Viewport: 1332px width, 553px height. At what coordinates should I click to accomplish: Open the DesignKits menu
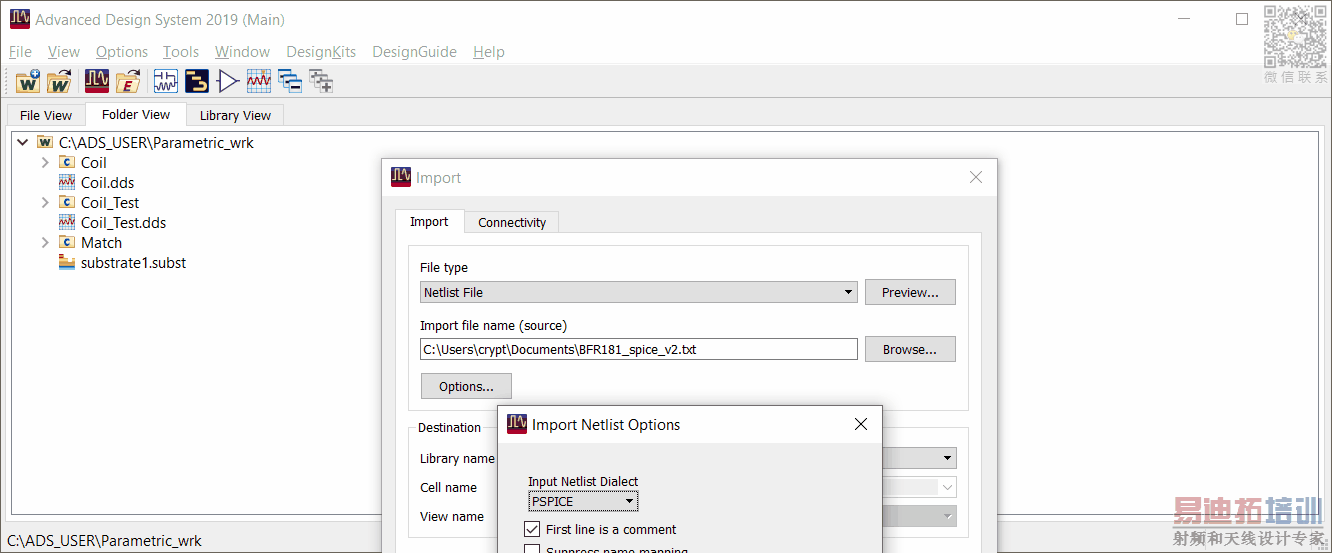point(321,52)
